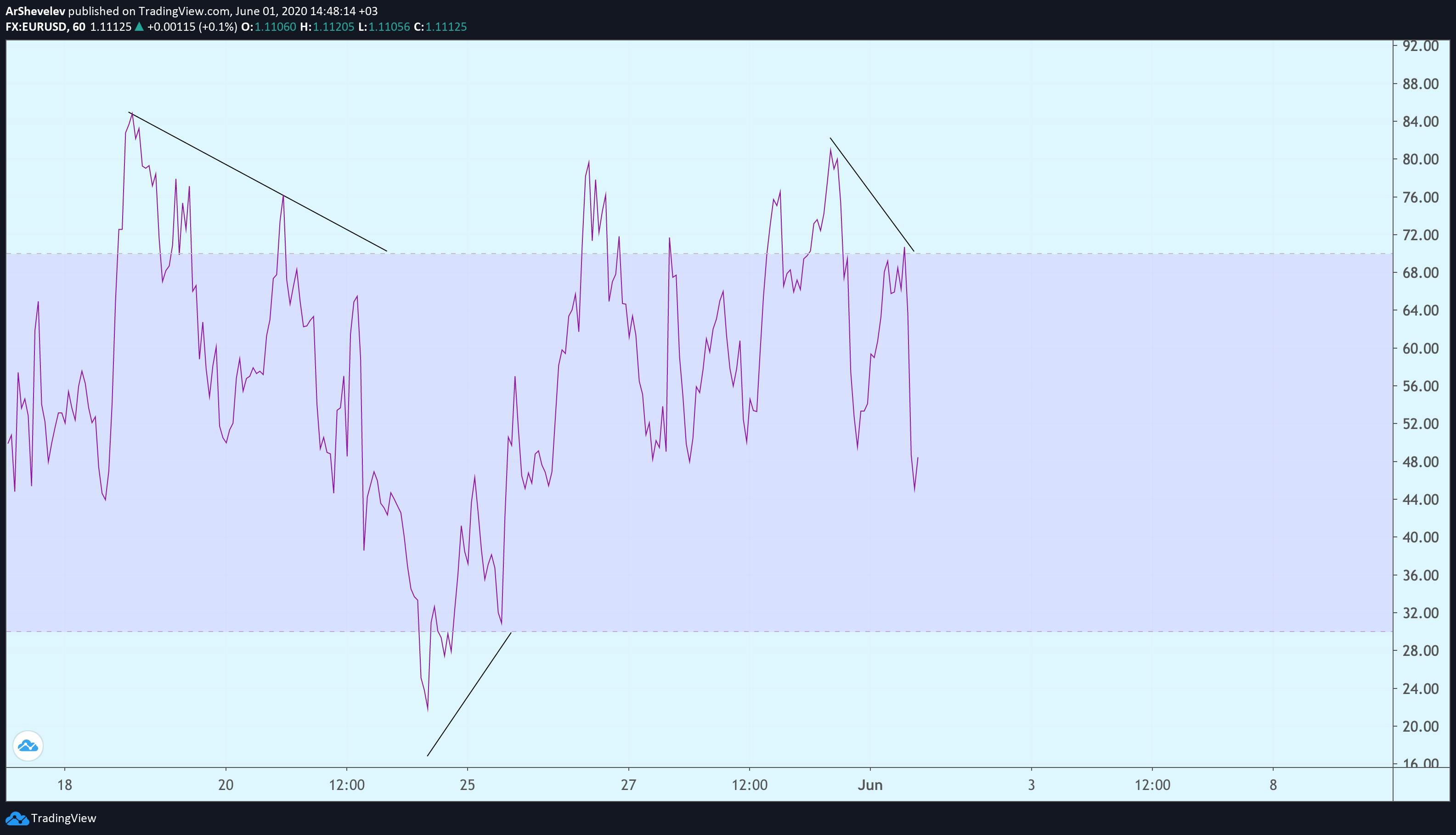Image resolution: width=1456 pixels, height=835 pixels.
Task: Click the 20.00 price axis label
Action: pos(1421,727)
